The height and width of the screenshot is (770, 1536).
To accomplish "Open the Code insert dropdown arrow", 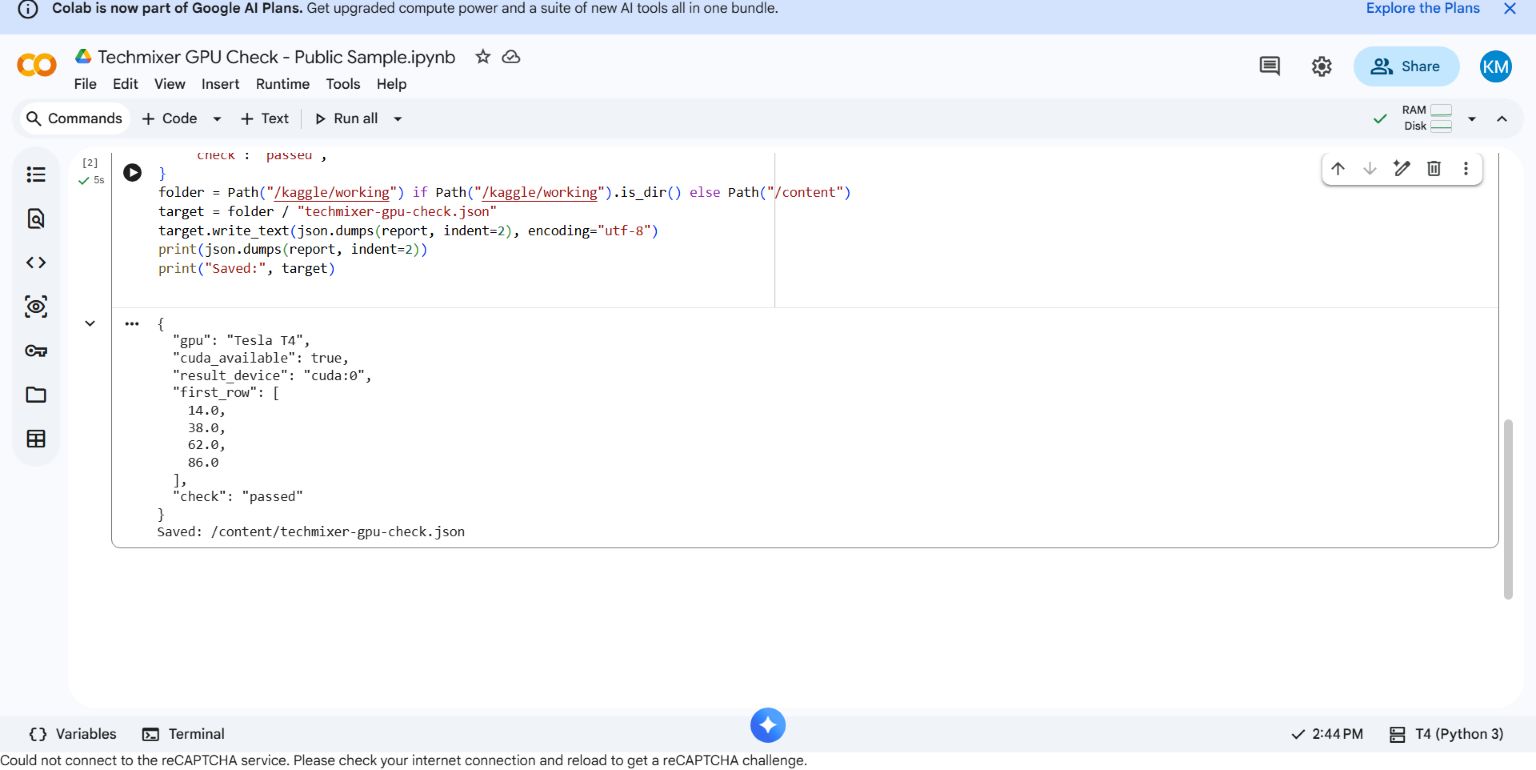I will click(217, 118).
